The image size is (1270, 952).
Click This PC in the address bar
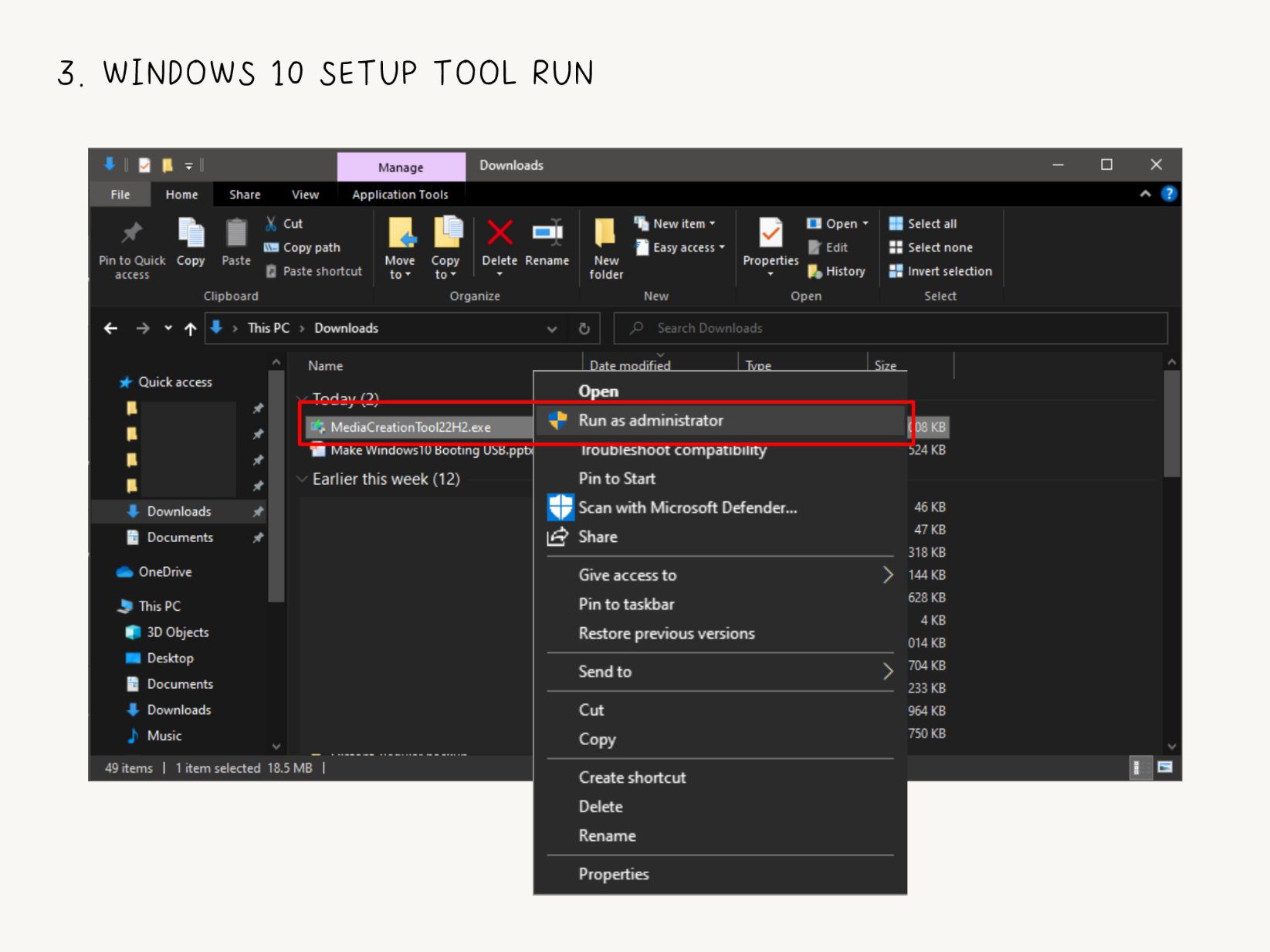[x=269, y=328]
